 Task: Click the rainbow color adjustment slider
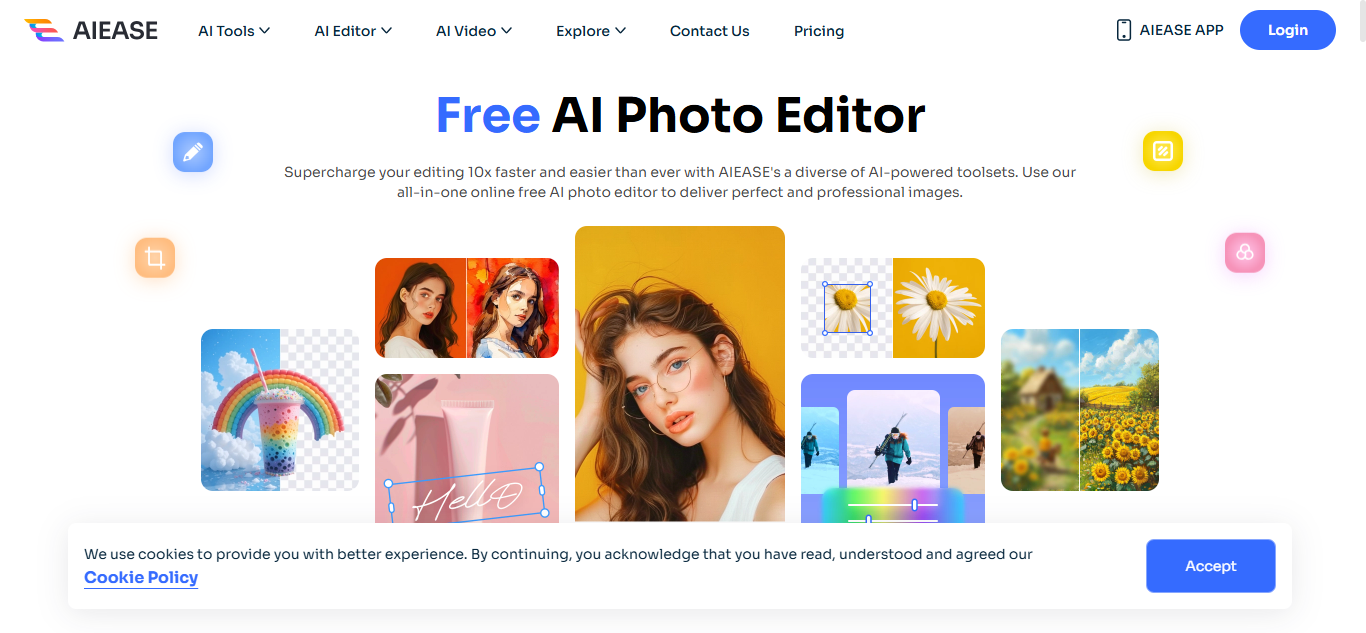click(x=893, y=506)
